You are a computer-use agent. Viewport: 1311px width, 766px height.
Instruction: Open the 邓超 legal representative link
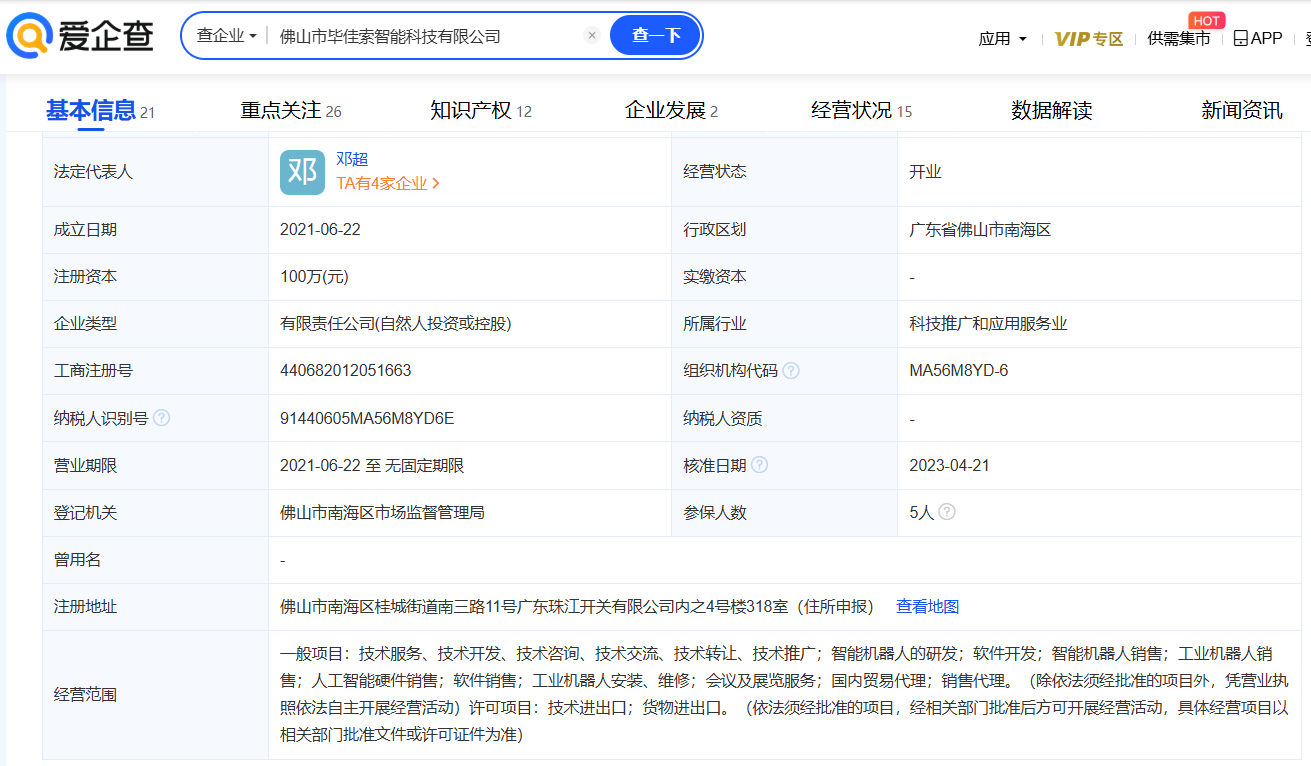(352, 159)
